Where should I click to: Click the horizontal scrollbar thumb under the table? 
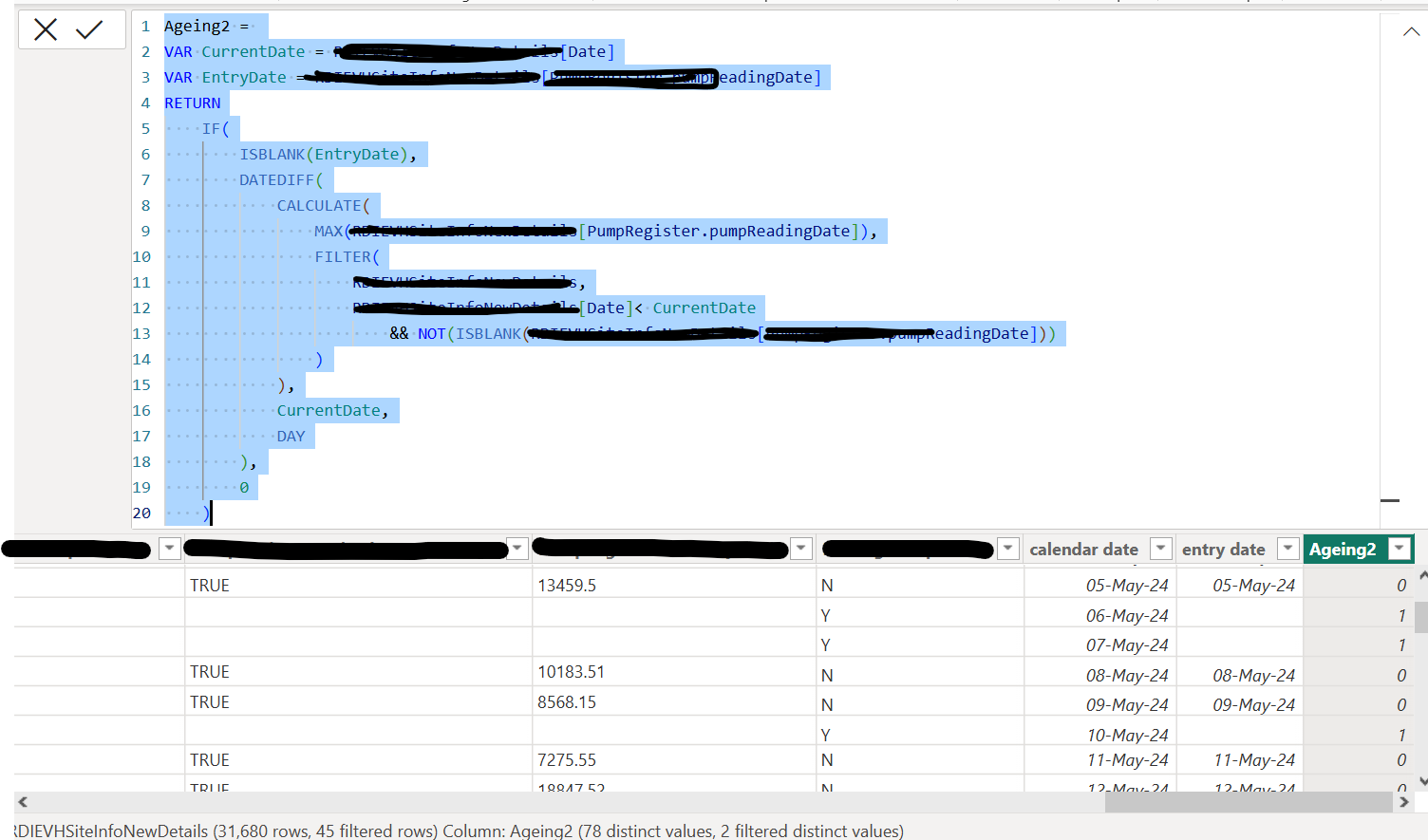tap(1249, 802)
